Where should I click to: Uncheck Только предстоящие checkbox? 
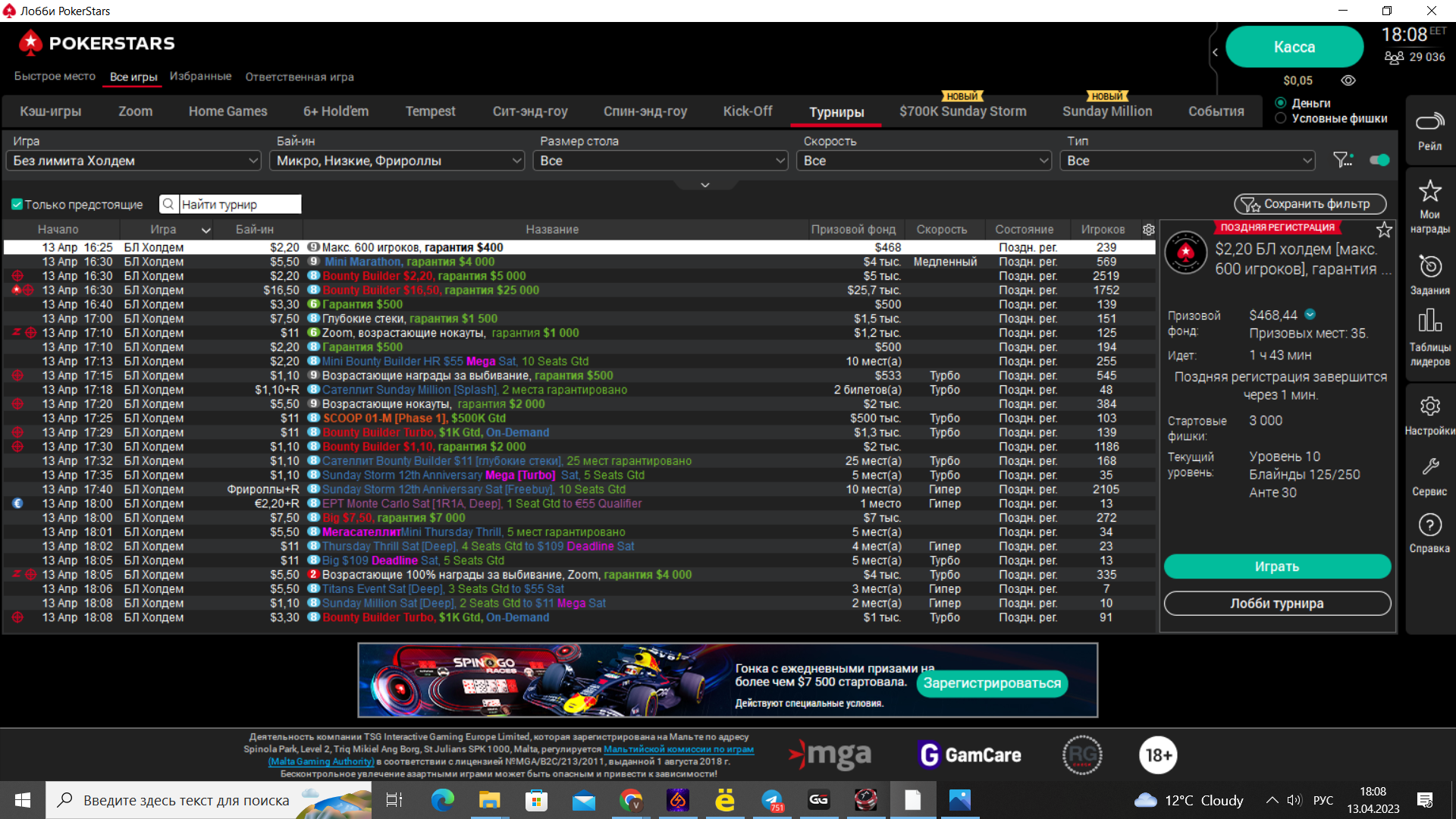pos(17,204)
